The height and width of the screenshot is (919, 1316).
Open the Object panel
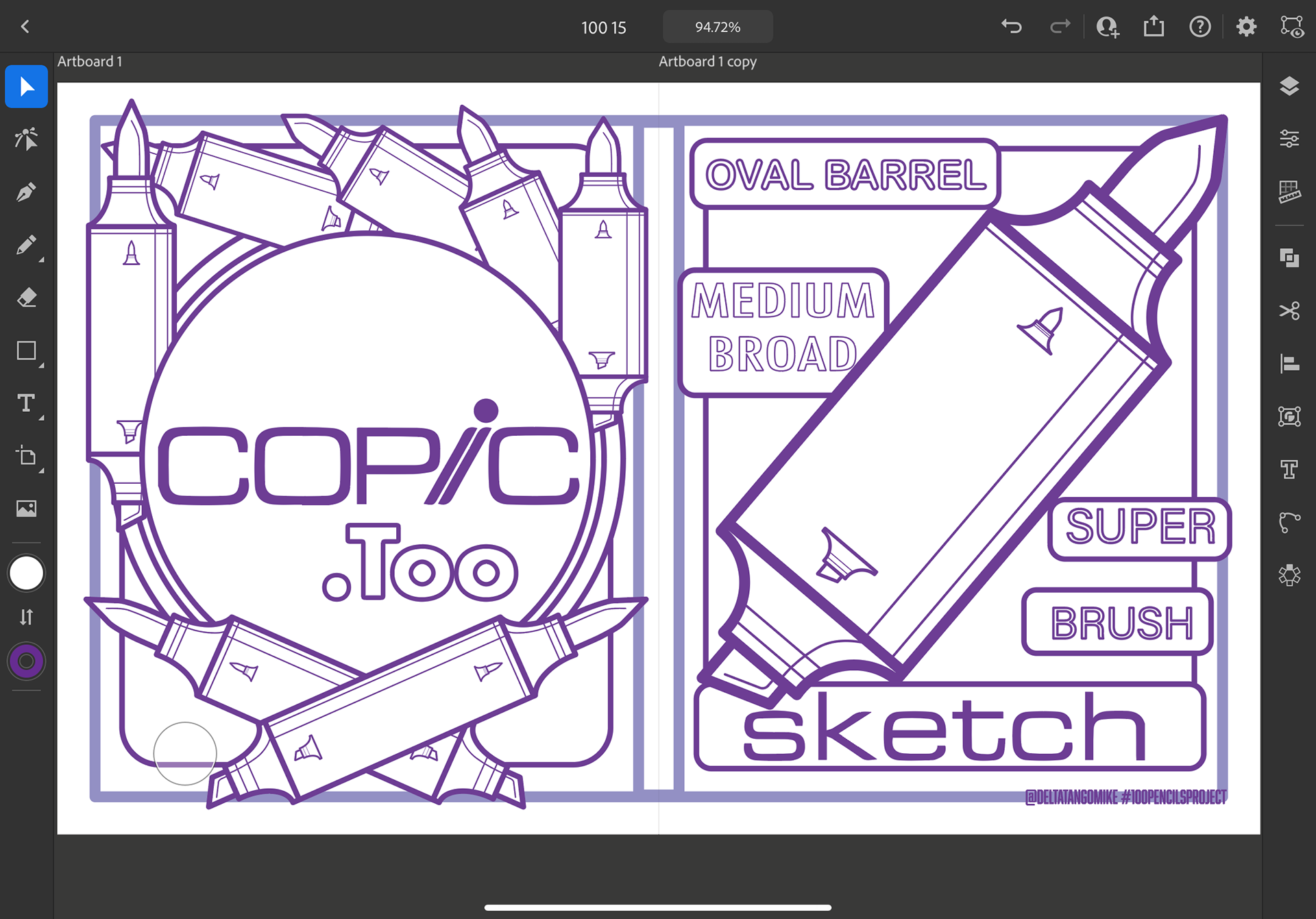click(x=1289, y=417)
